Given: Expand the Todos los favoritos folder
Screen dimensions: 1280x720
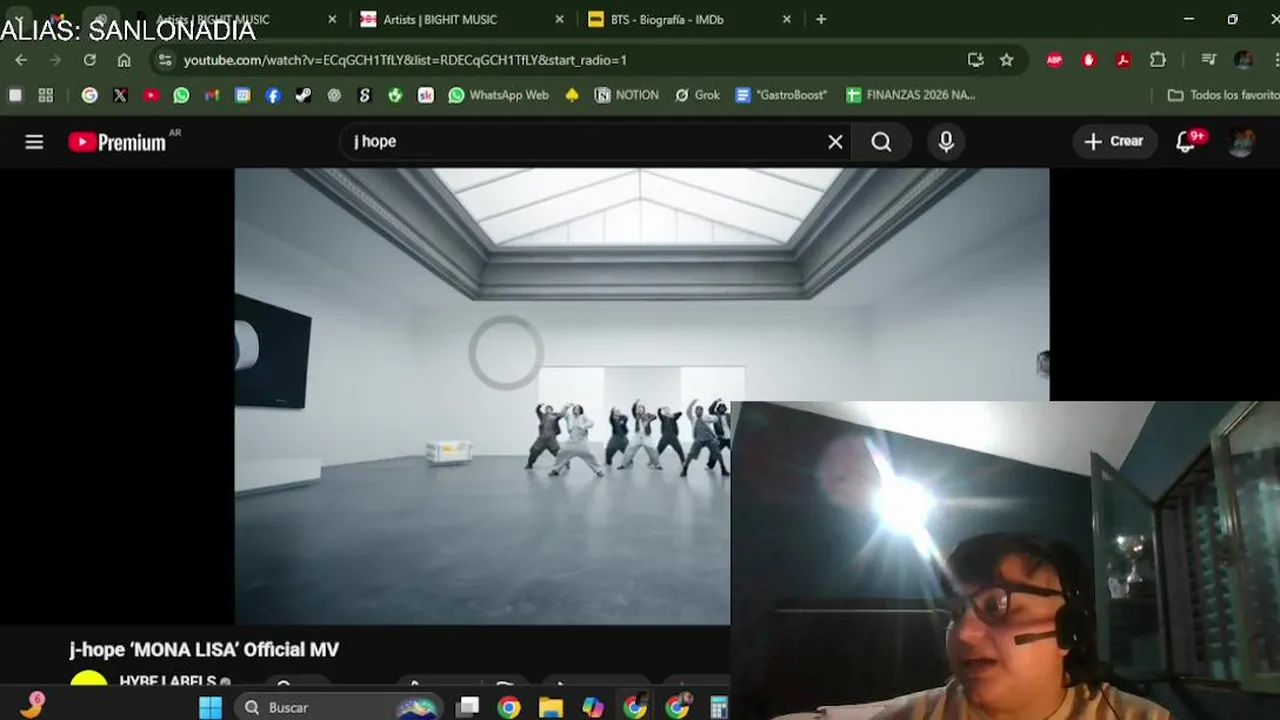Looking at the screenshot, I should pos(1222,95).
